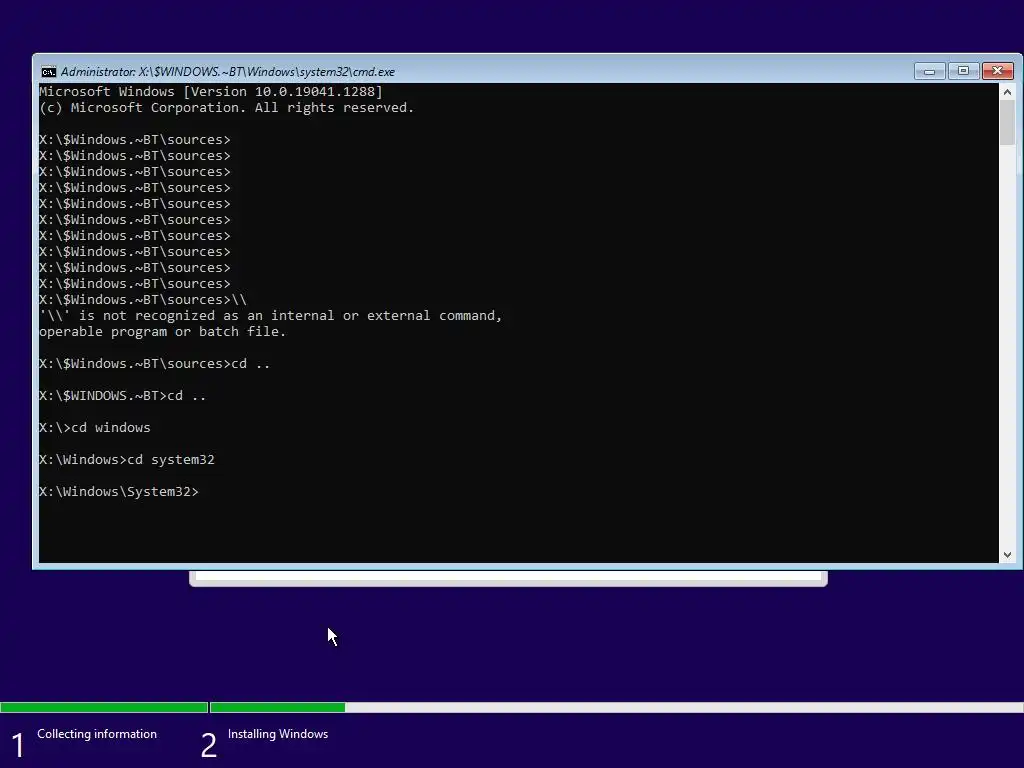This screenshot has height=768, width=1024.
Task: Click the '\\' is not recognized error line
Action: tap(270, 315)
